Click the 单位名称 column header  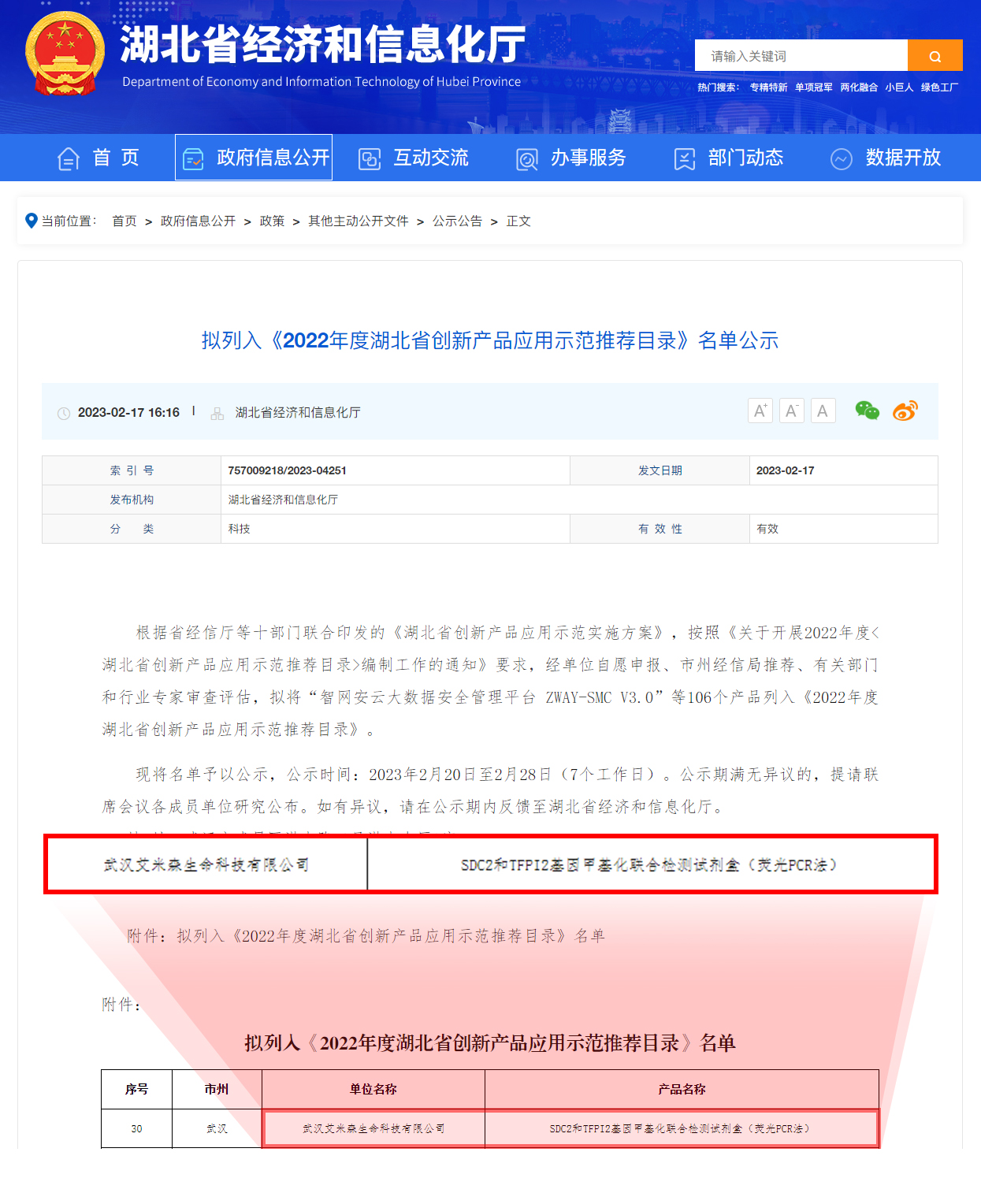[x=373, y=1089]
